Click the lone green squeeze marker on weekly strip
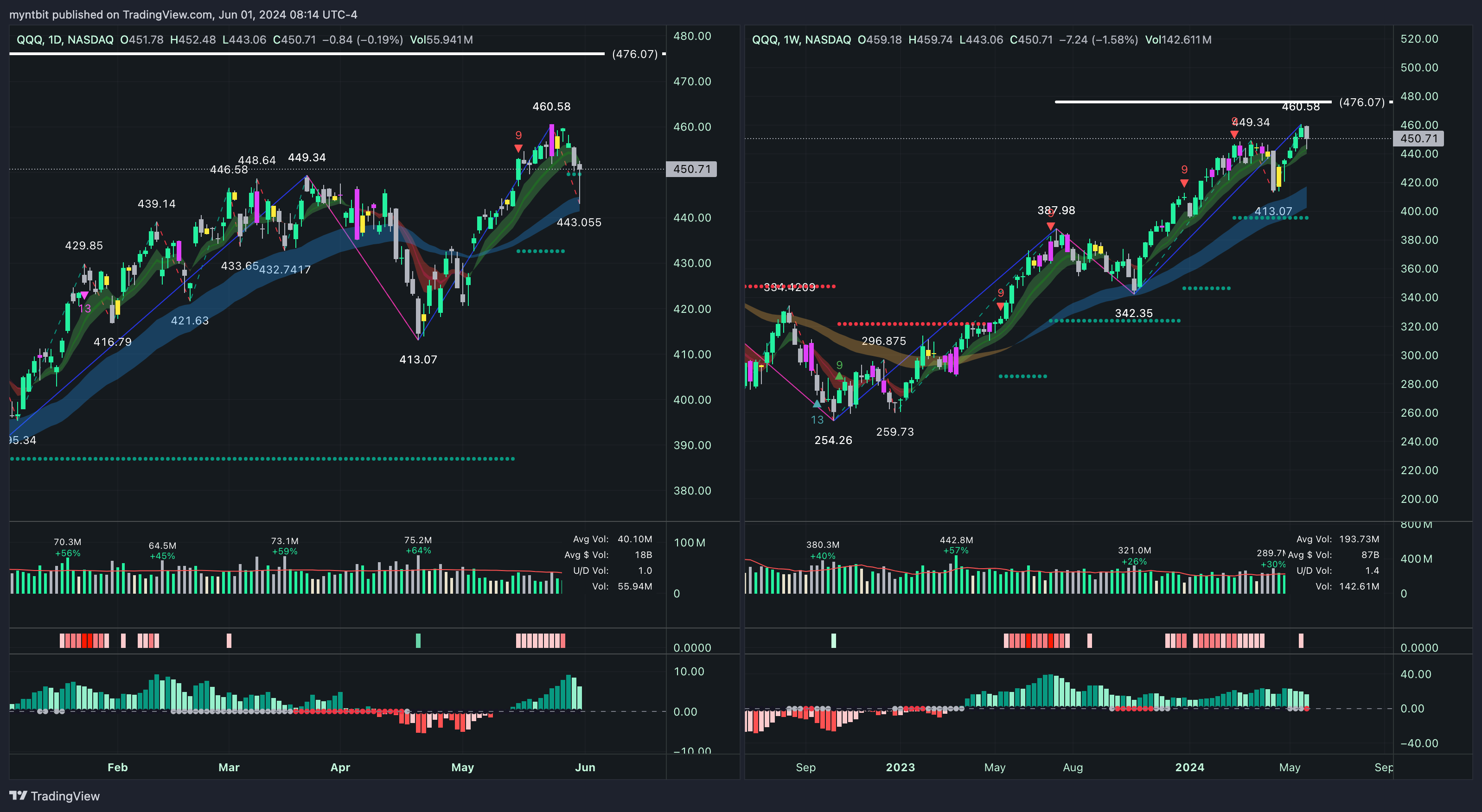Screen dimensions: 1482x812 point(834,641)
